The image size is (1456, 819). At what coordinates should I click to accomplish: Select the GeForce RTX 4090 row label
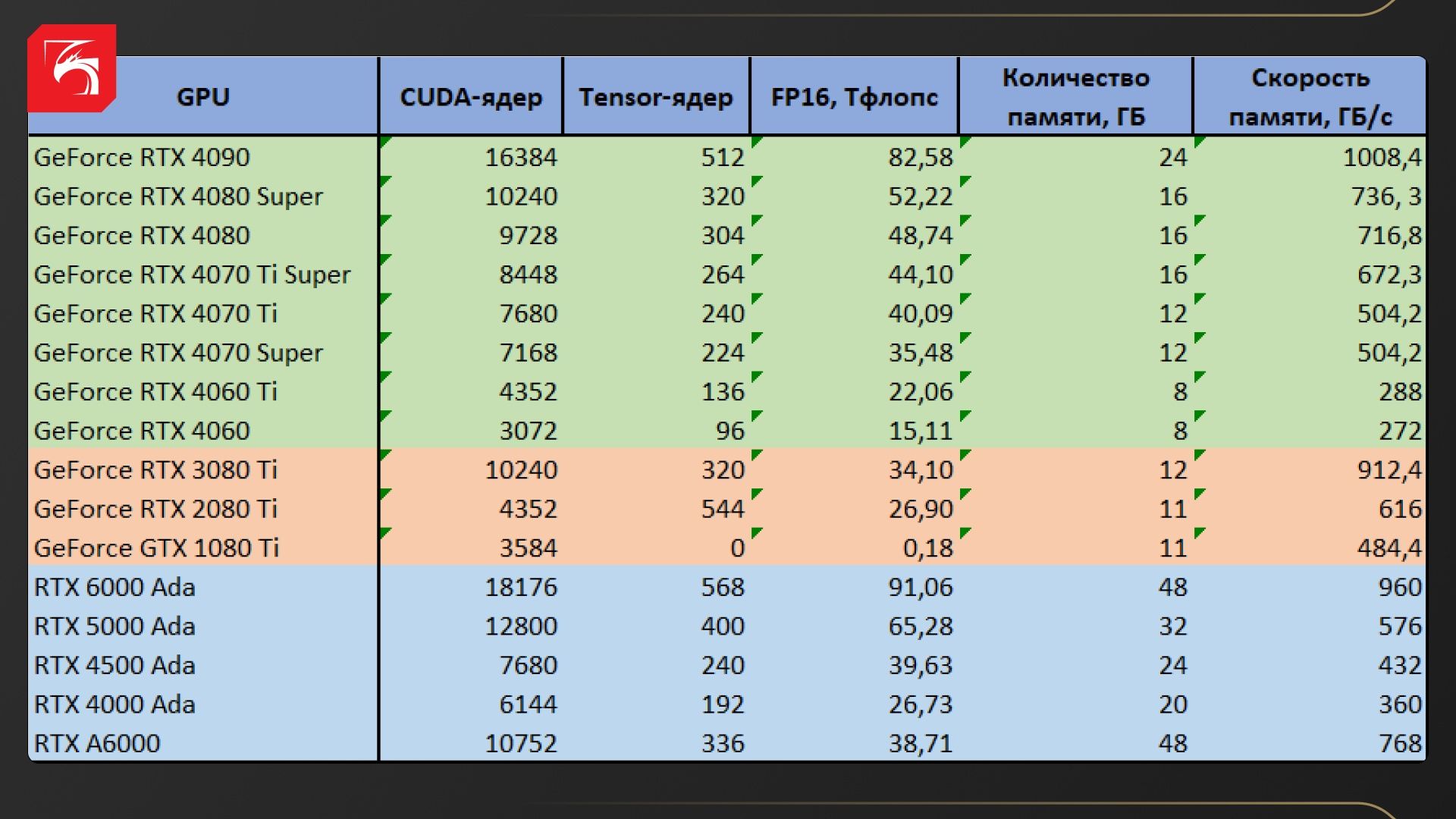tap(142, 157)
